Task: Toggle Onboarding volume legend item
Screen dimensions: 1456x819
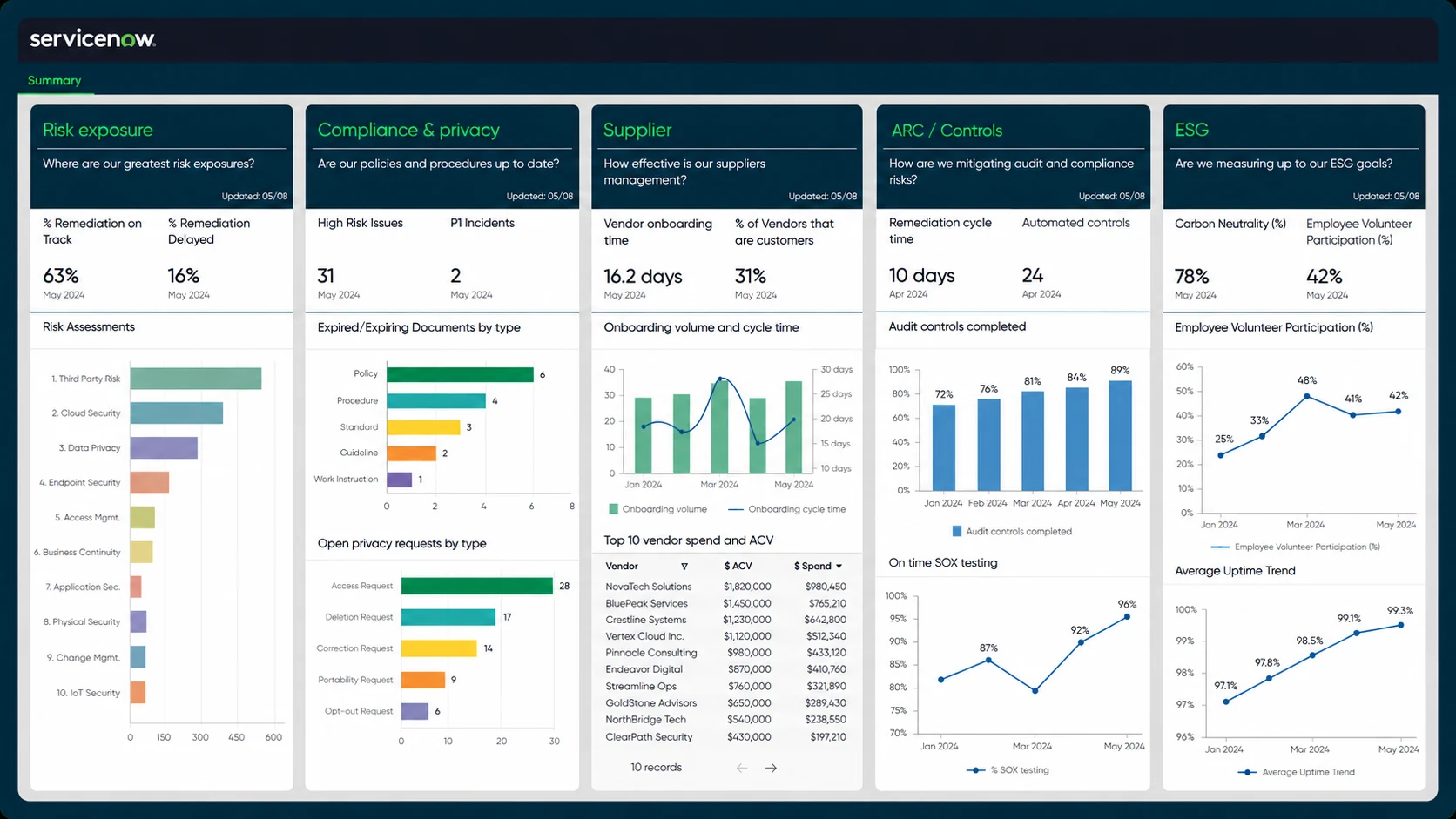Action: click(x=657, y=509)
